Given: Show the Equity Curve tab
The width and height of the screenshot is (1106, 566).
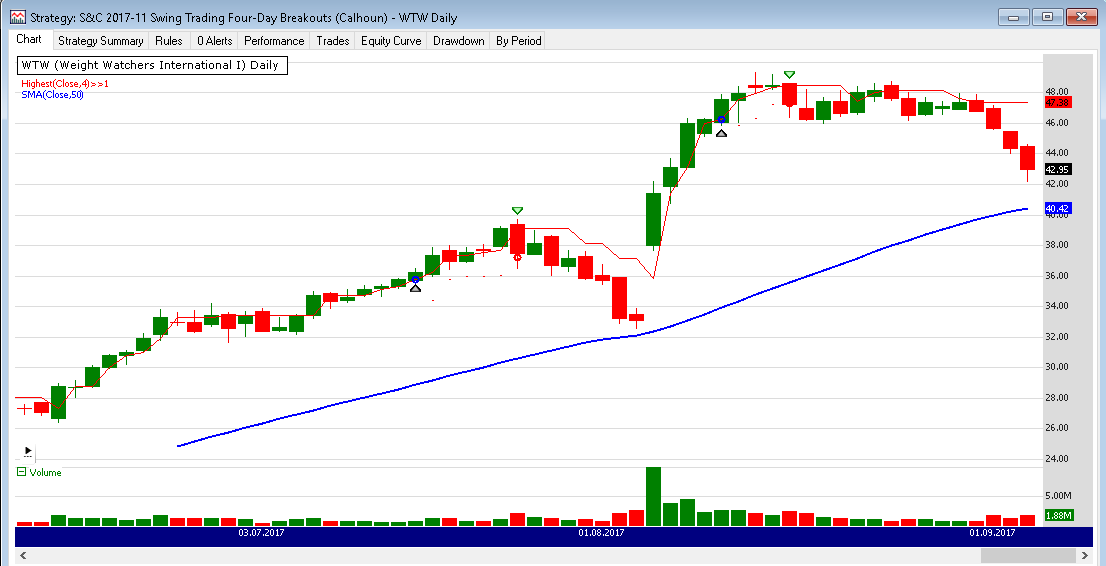Looking at the screenshot, I should click(390, 41).
